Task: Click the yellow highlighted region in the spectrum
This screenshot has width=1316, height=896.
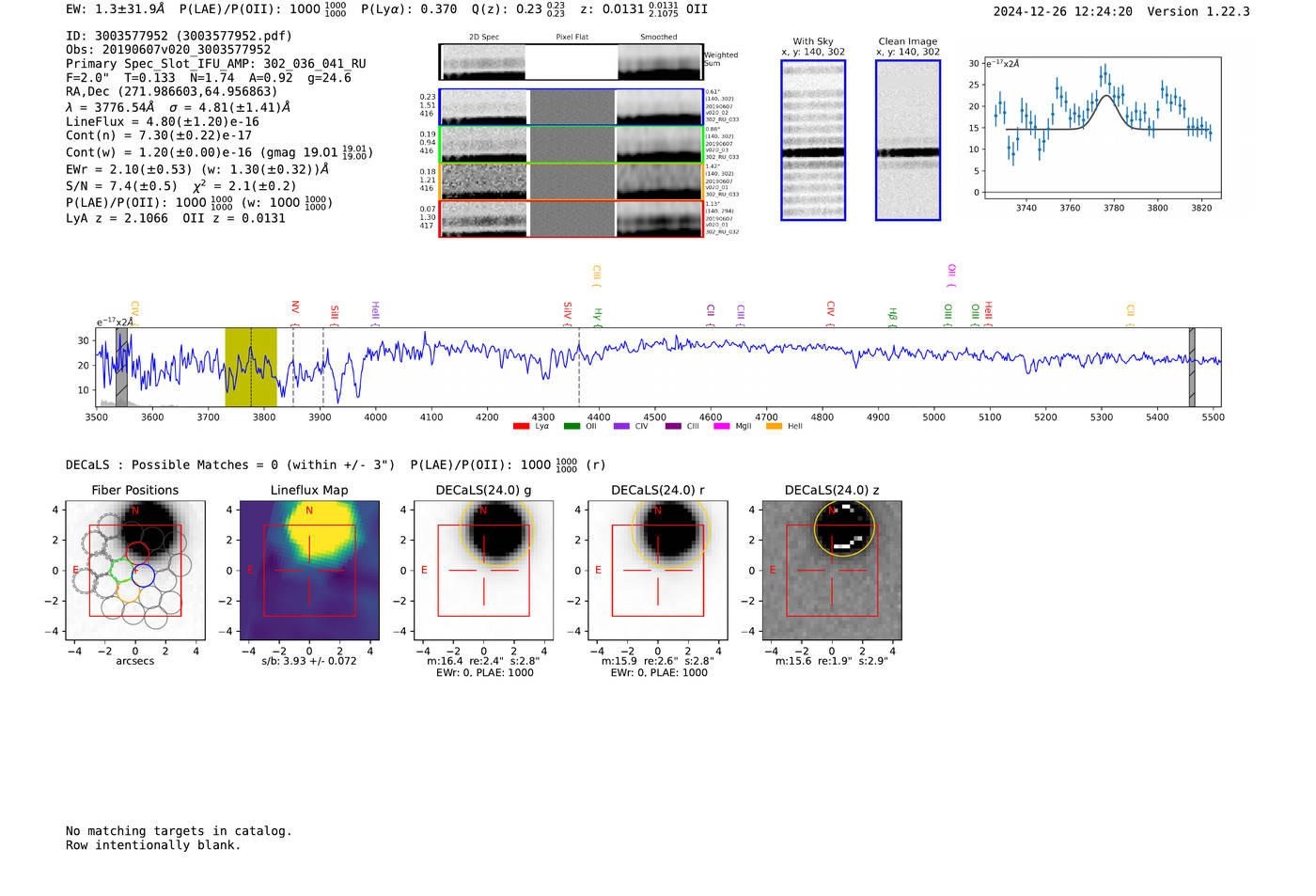Action: point(251,367)
